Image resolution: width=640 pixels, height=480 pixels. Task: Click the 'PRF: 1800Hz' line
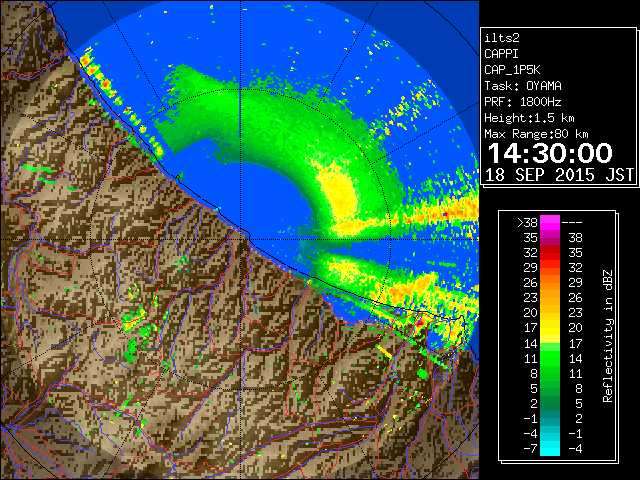(523, 102)
